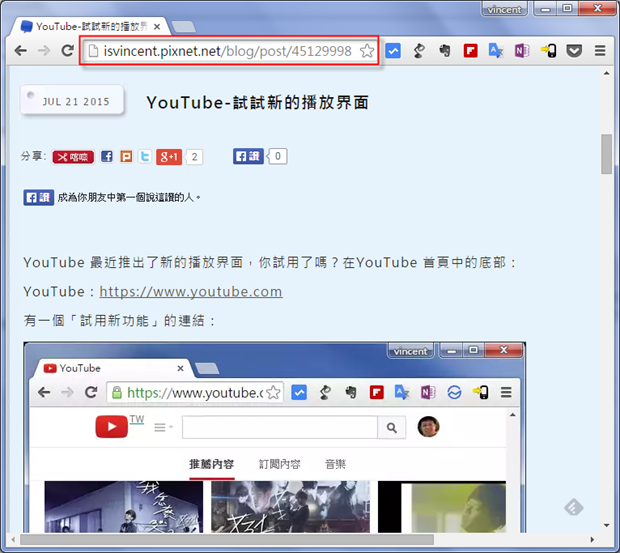
Task: Close the YouTube tab in embedded window
Action: pyautogui.click(x=180, y=368)
